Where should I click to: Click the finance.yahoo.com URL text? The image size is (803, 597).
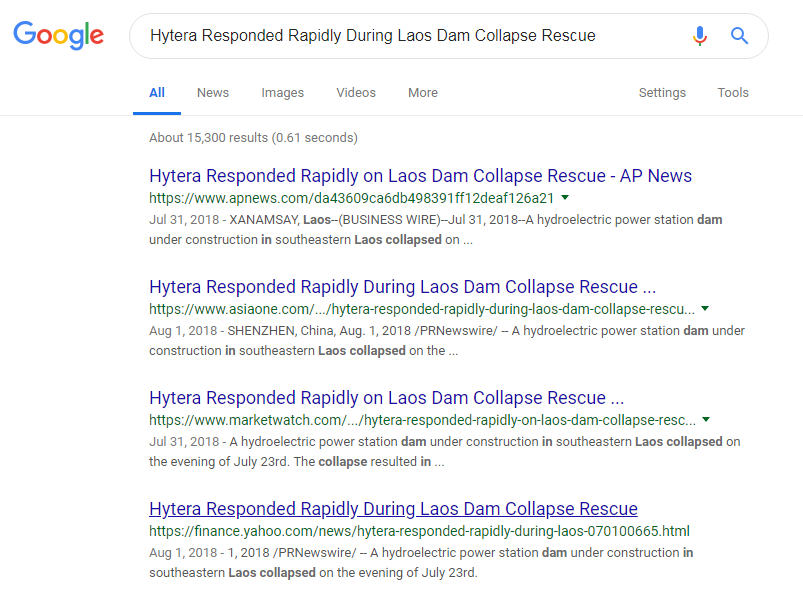point(419,531)
